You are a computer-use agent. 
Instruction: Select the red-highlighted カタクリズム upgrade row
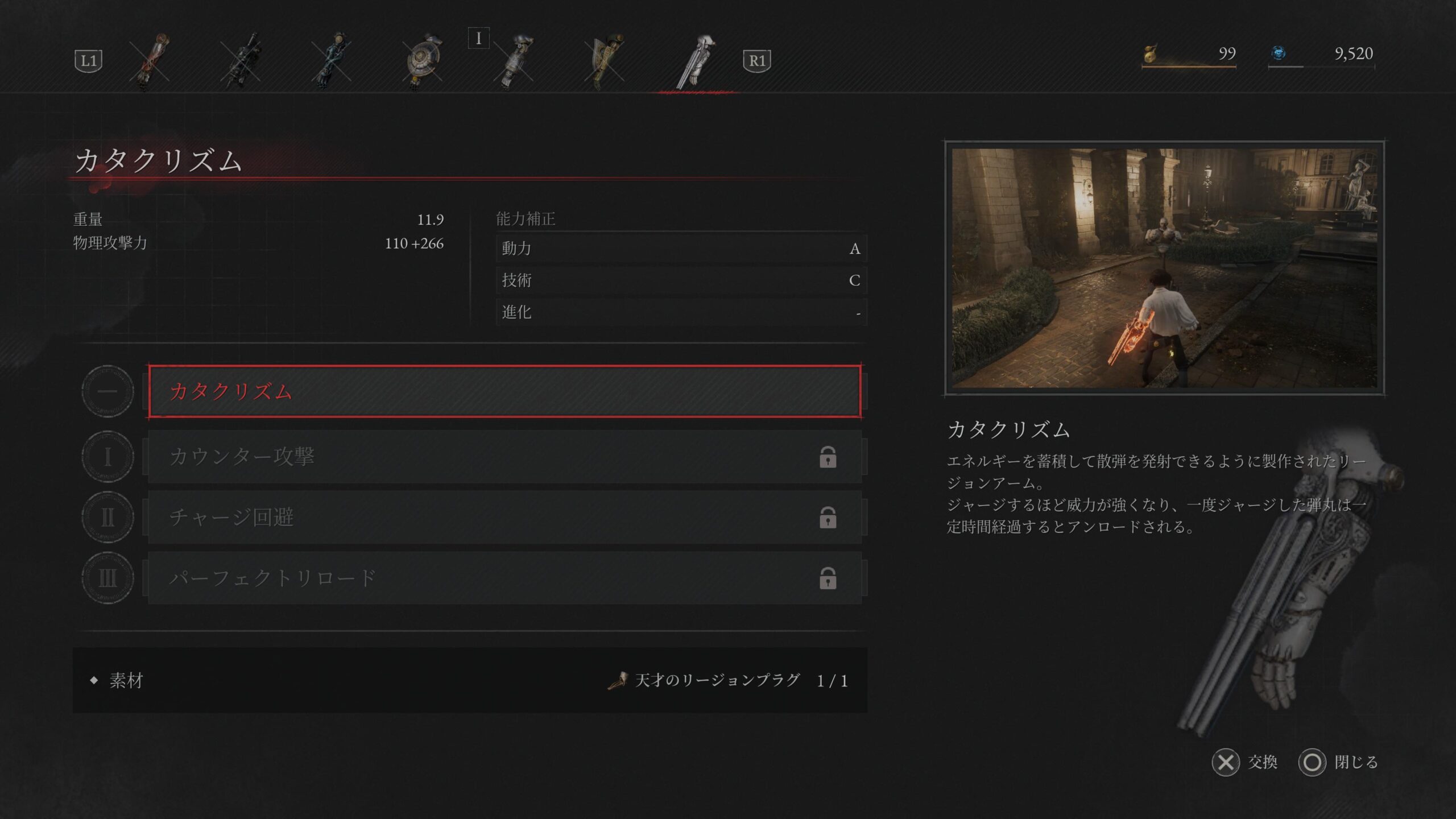click(504, 392)
